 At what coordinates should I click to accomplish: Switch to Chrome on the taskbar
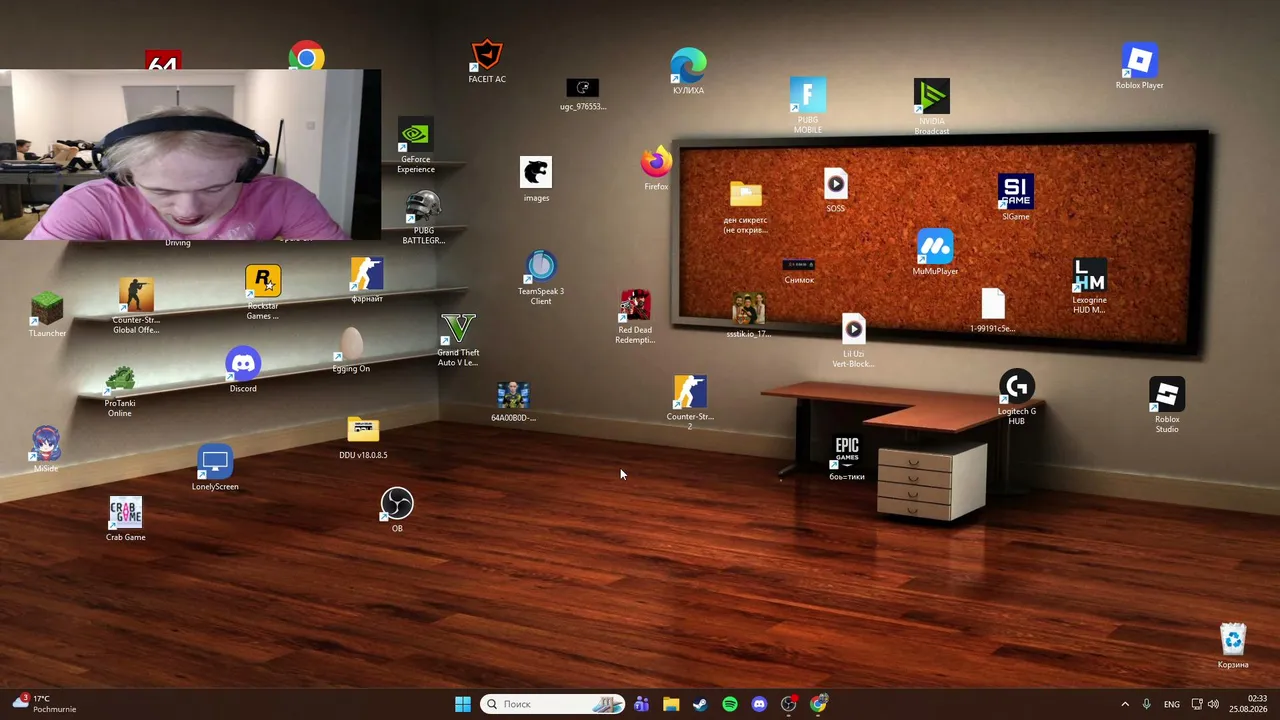(819, 704)
